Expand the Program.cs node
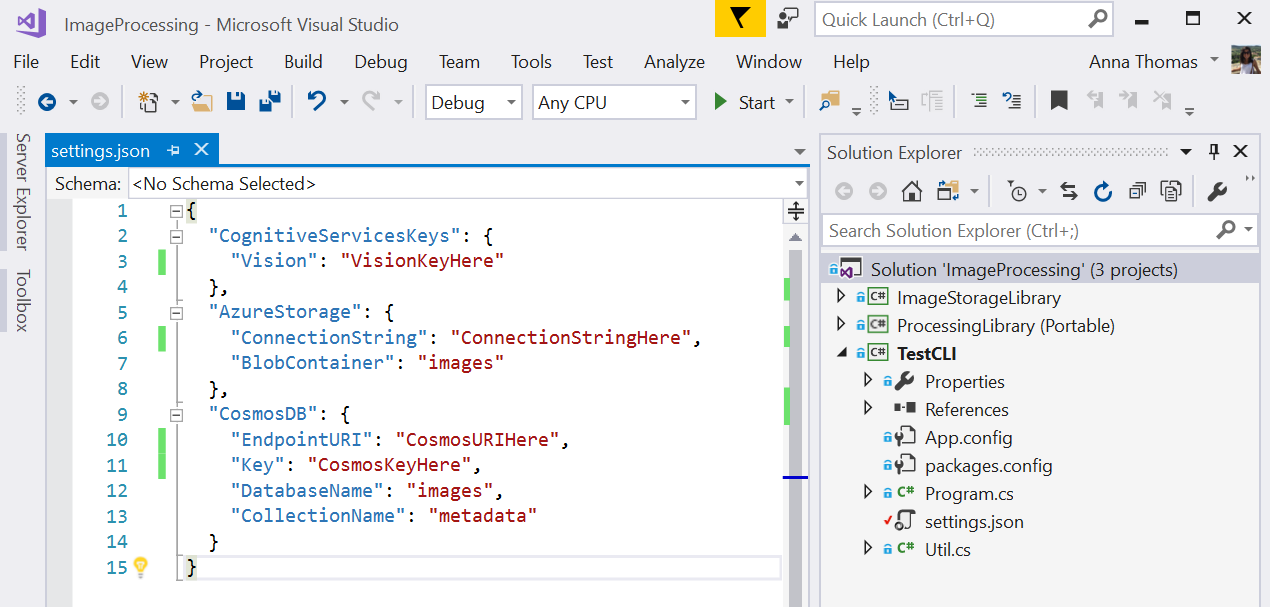The width and height of the screenshot is (1270, 607). point(867,493)
